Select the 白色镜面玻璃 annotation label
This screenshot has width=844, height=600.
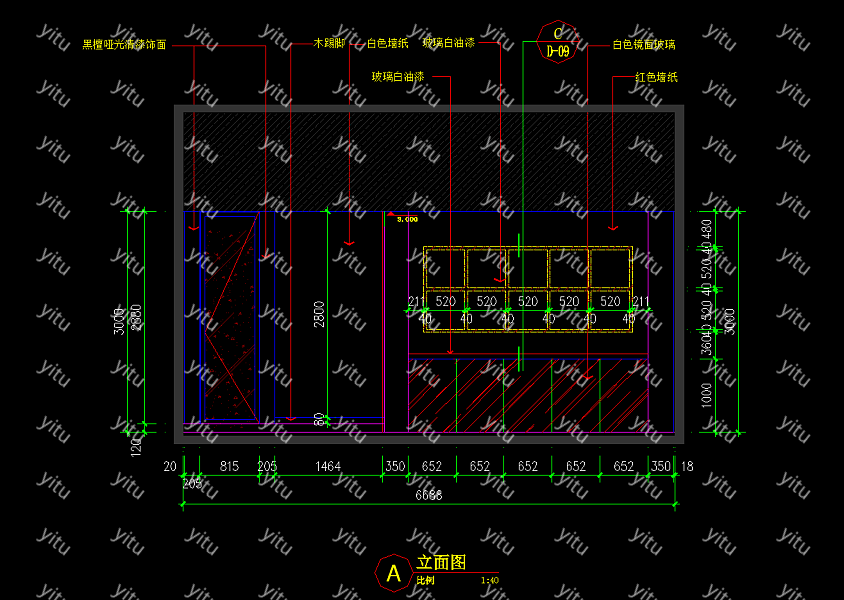coord(643,45)
